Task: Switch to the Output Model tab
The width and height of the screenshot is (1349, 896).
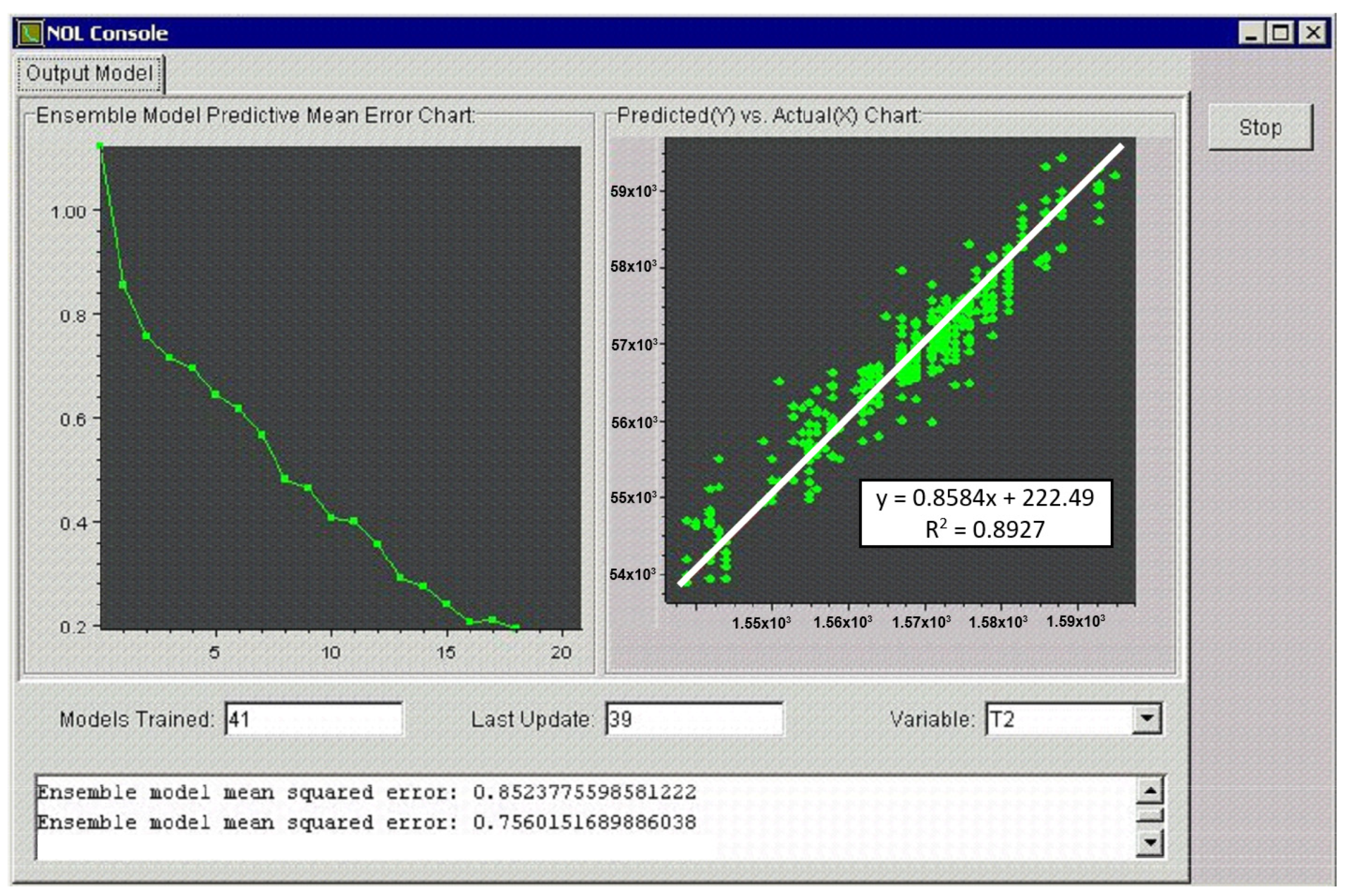Action: pos(89,73)
